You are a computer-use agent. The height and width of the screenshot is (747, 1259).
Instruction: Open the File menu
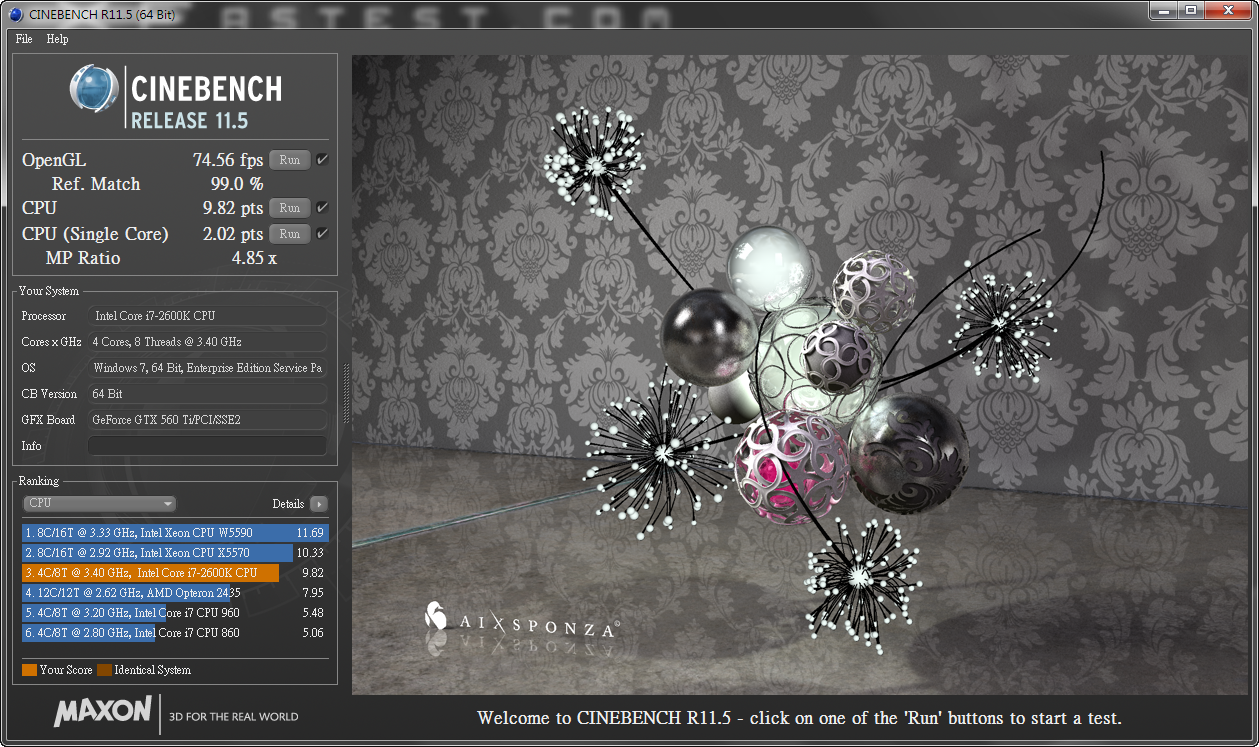[x=24, y=39]
